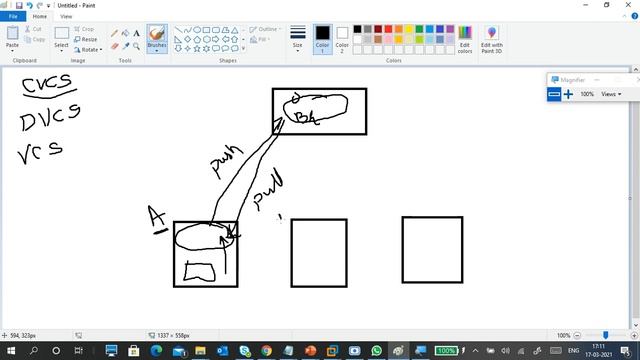Pick the Curve shape
The height and width of the screenshot is (360, 640).
pyautogui.click(x=187, y=30)
